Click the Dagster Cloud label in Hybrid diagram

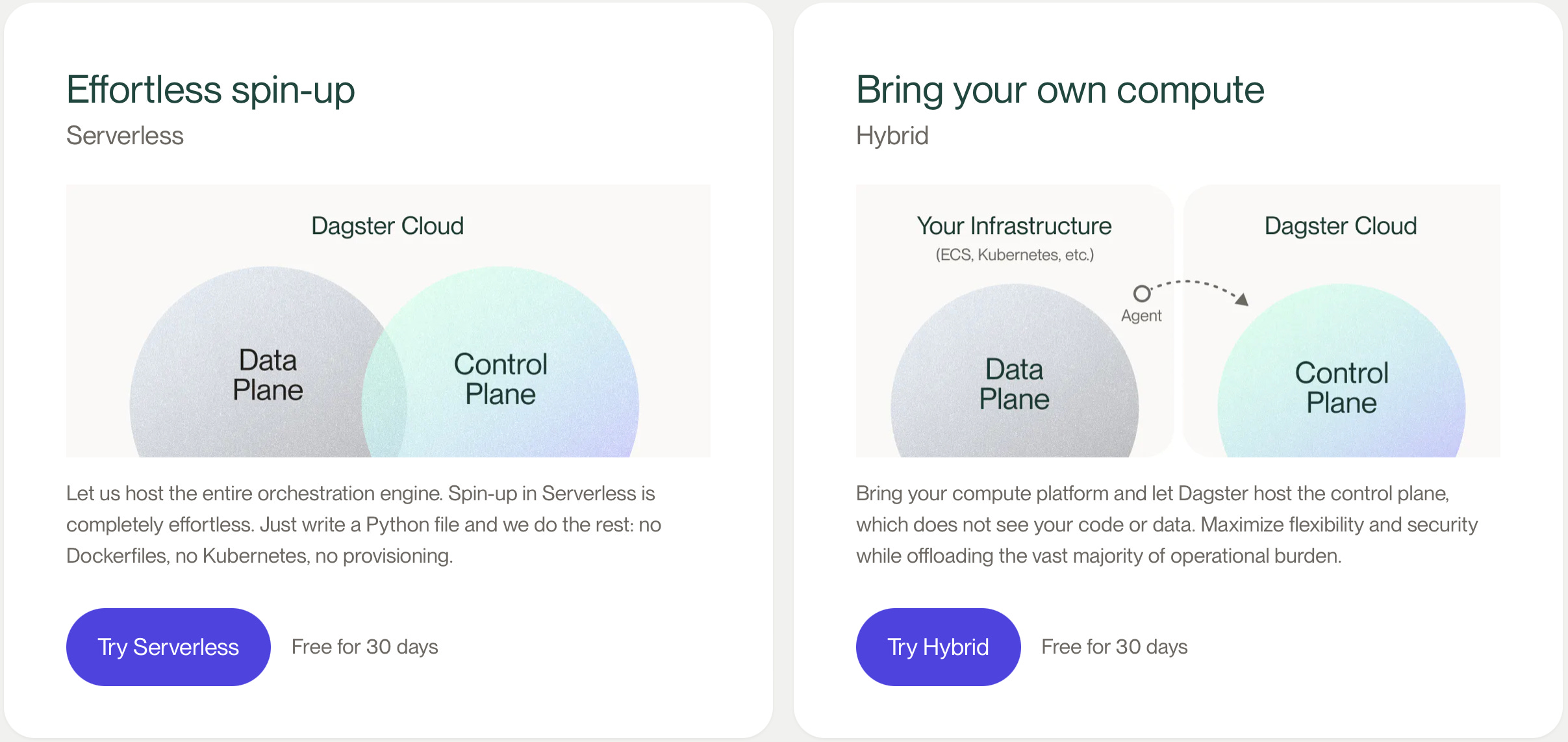click(1341, 226)
